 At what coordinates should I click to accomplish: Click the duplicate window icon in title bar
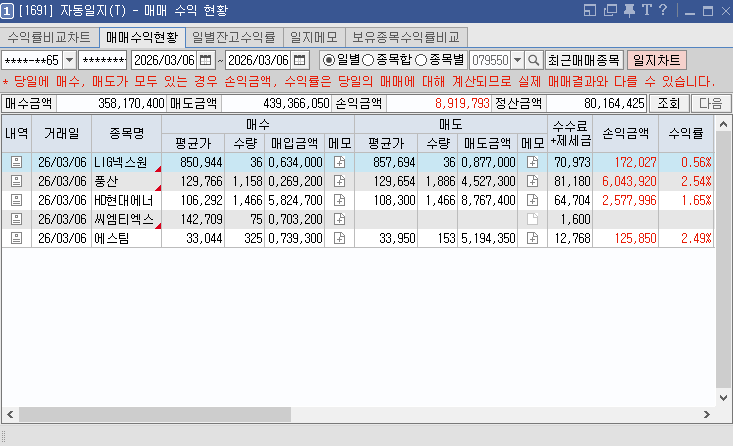pyautogui.click(x=610, y=10)
